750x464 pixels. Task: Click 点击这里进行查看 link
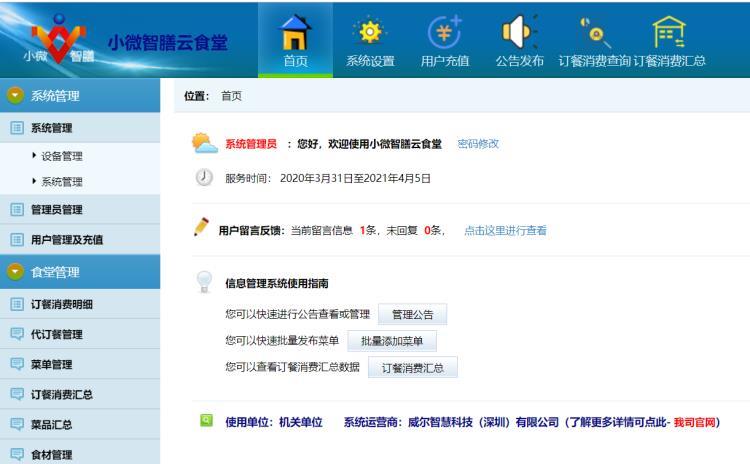[505, 231]
